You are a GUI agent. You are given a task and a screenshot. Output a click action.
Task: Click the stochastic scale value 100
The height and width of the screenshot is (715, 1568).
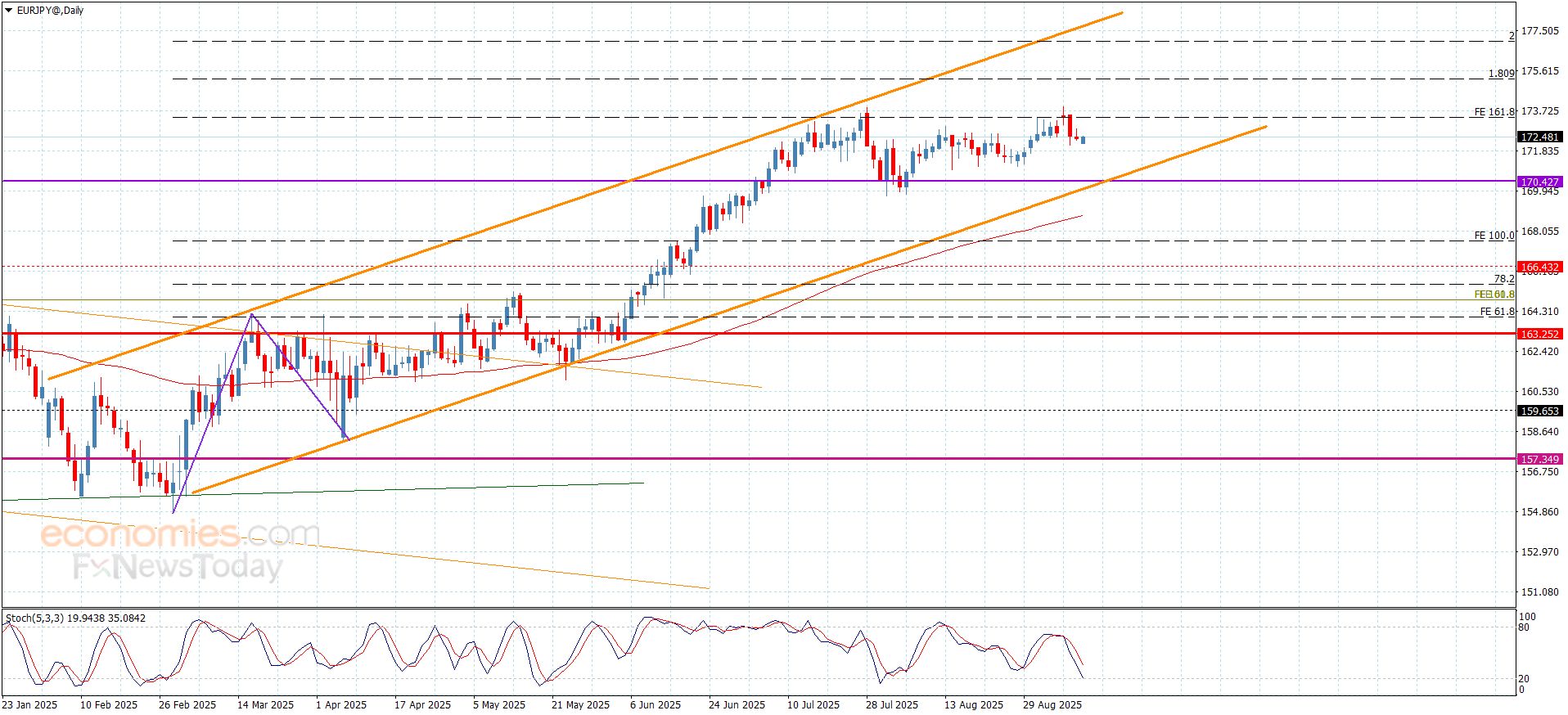coord(1528,617)
